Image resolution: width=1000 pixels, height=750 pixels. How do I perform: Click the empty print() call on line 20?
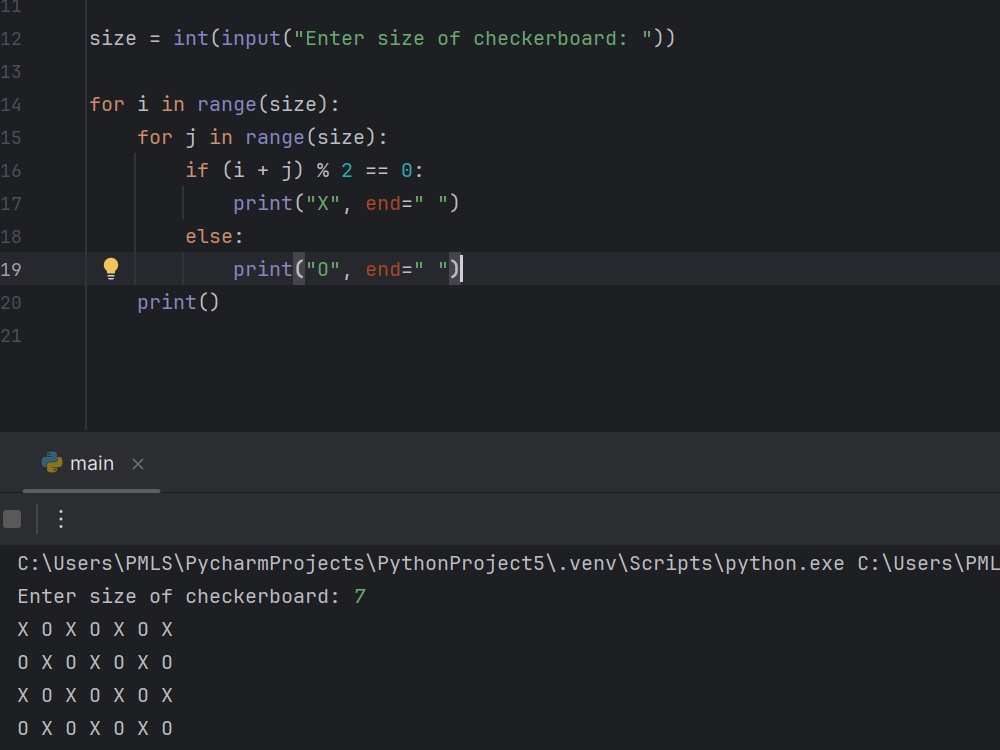coord(178,302)
